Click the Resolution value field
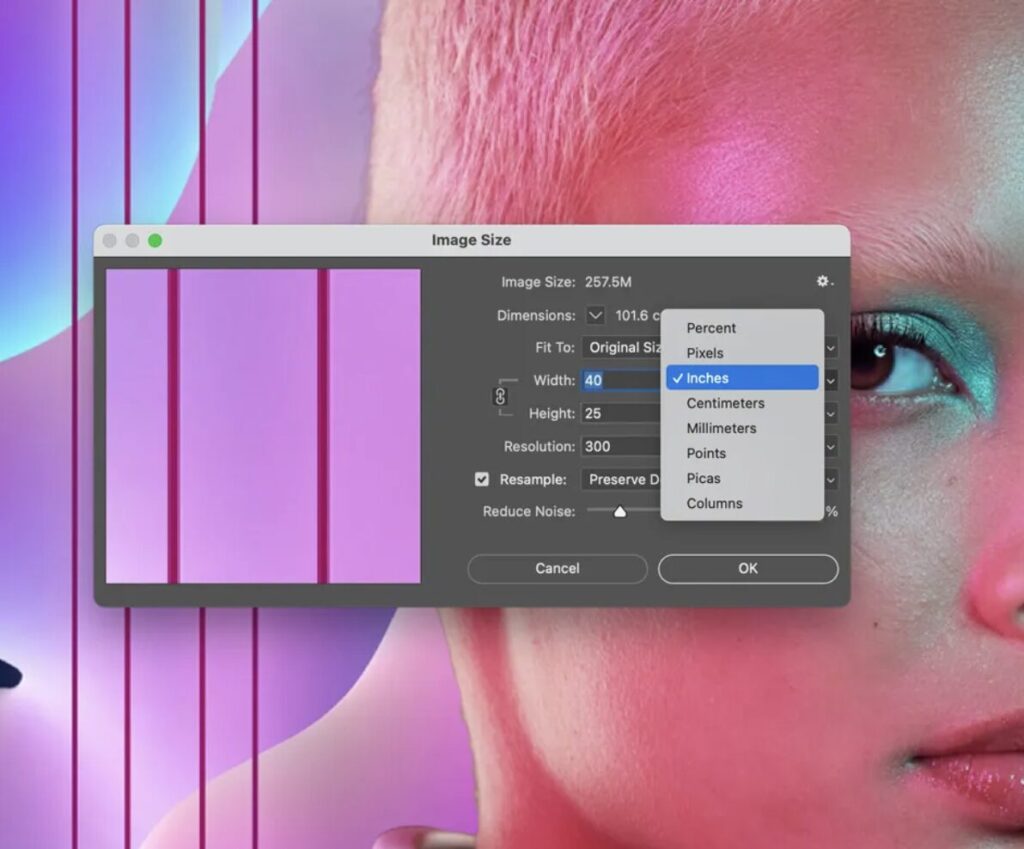The width and height of the screenshot is (1024, 849). 620,446
